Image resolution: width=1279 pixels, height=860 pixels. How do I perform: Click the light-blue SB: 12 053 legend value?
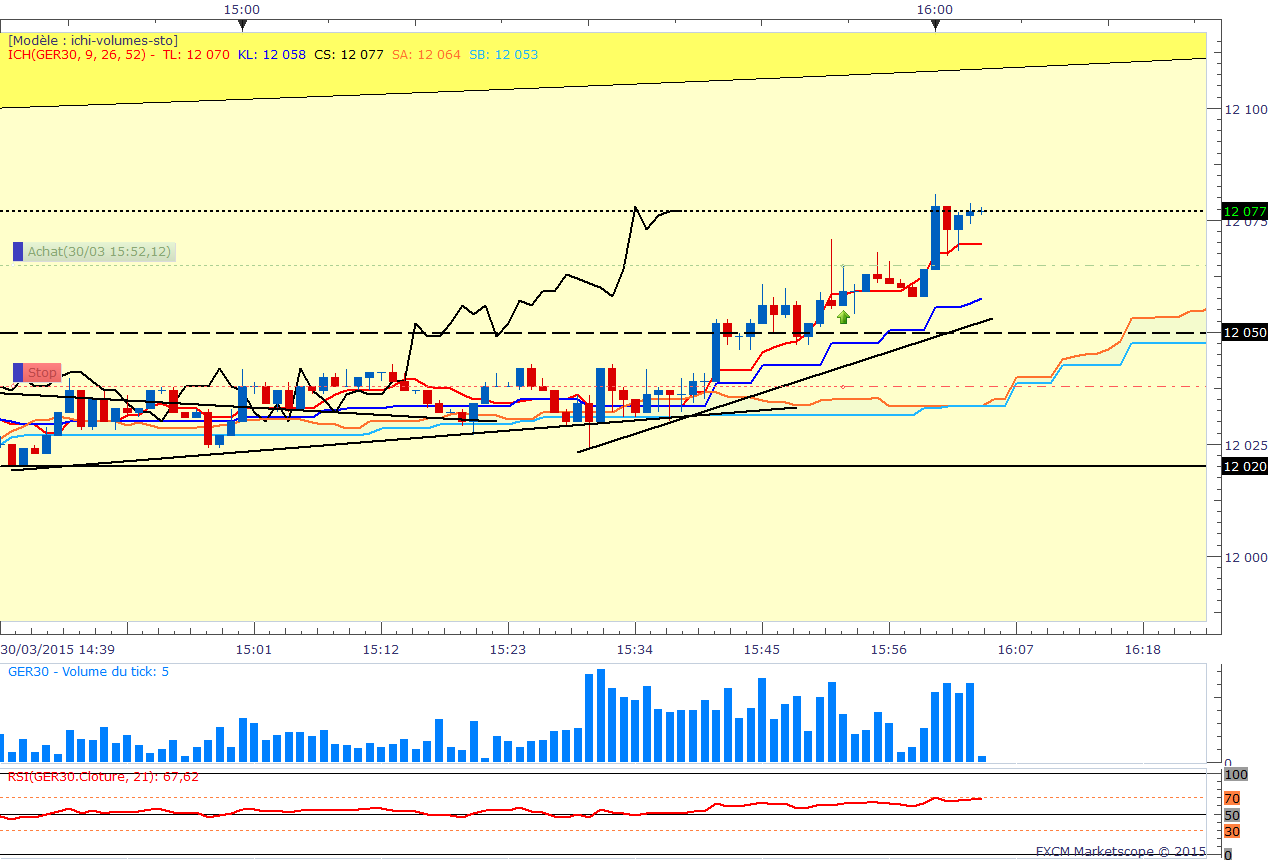(504, 54)
